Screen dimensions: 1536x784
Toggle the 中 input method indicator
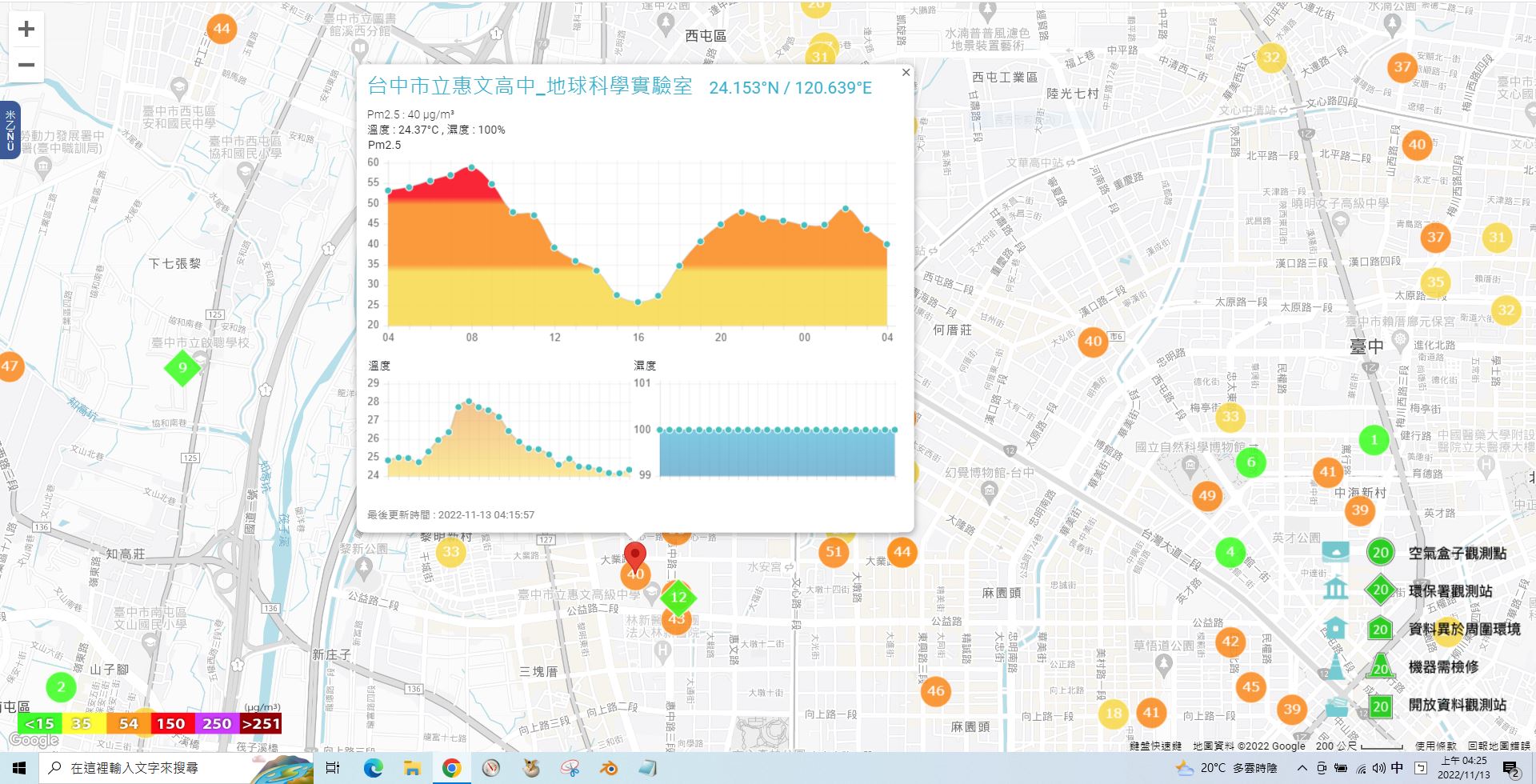(x=1397, y=768)
